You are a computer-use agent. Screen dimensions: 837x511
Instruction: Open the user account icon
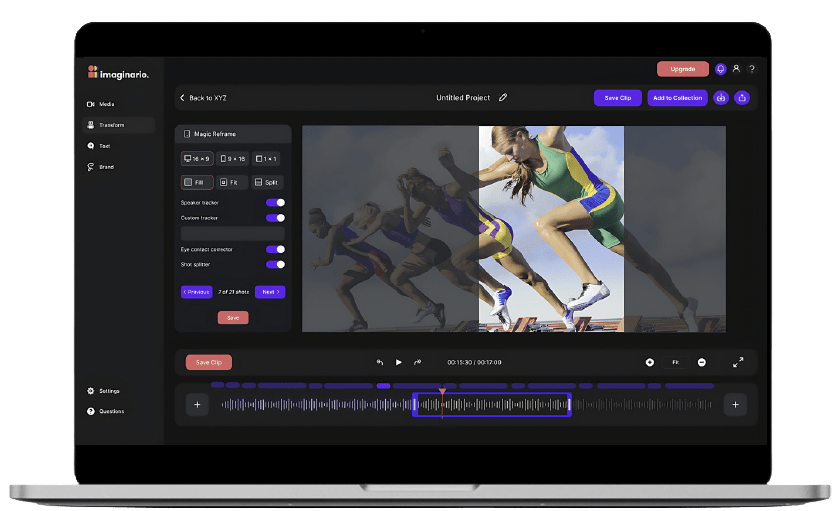tap(736, 69)
